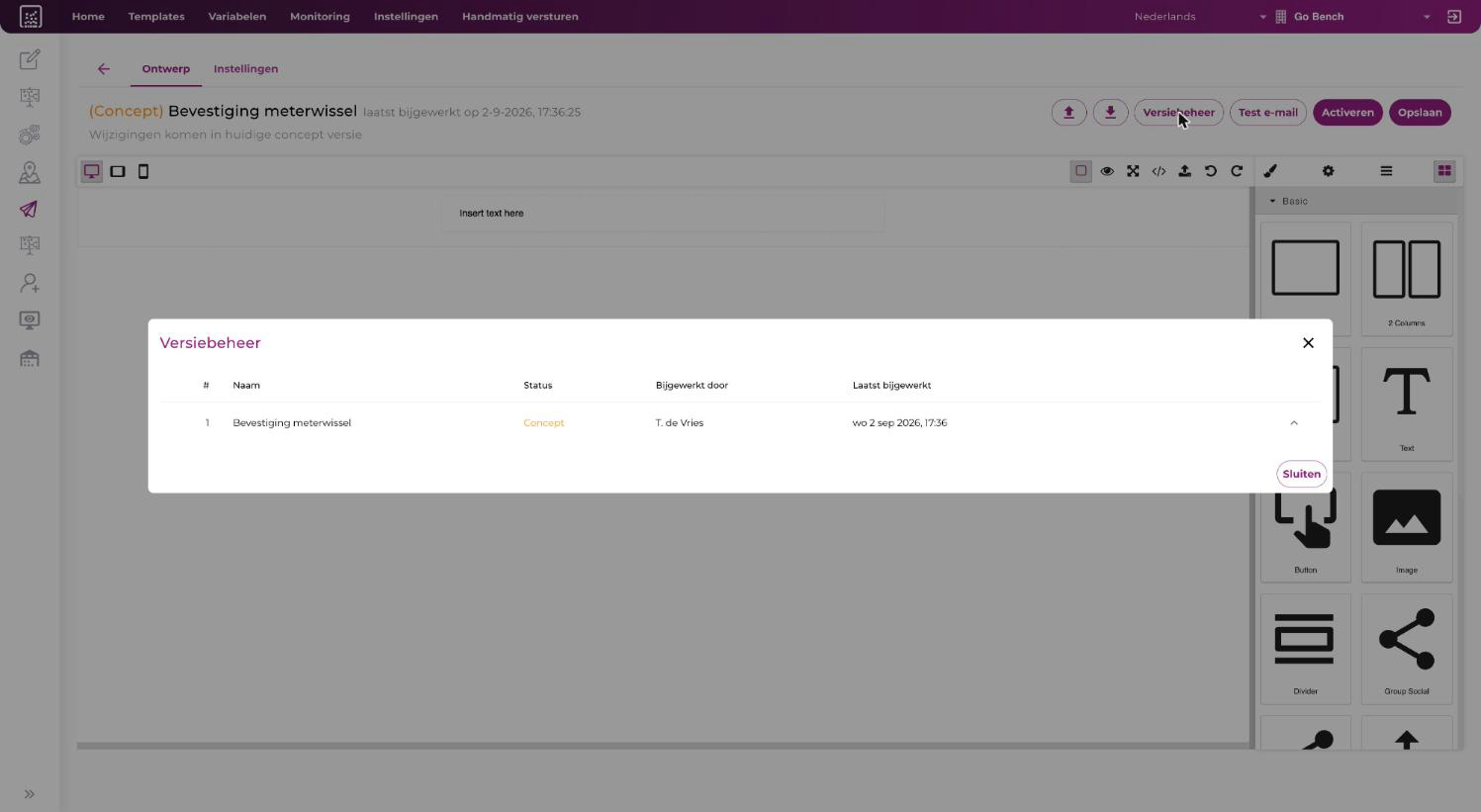This screenshot has height=812, width=1481.
Task: Open the Nederlands language dropdown
Action: [x=1200, y=17]
